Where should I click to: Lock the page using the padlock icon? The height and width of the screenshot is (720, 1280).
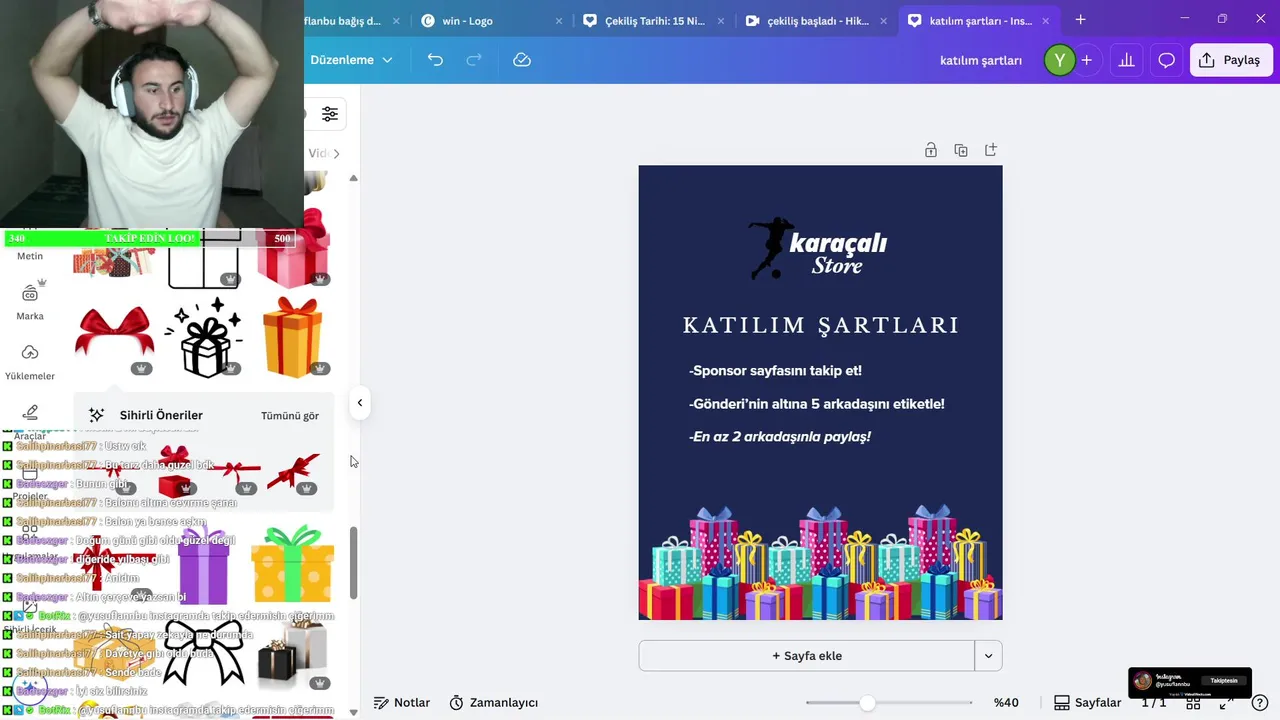coord(931,150)
